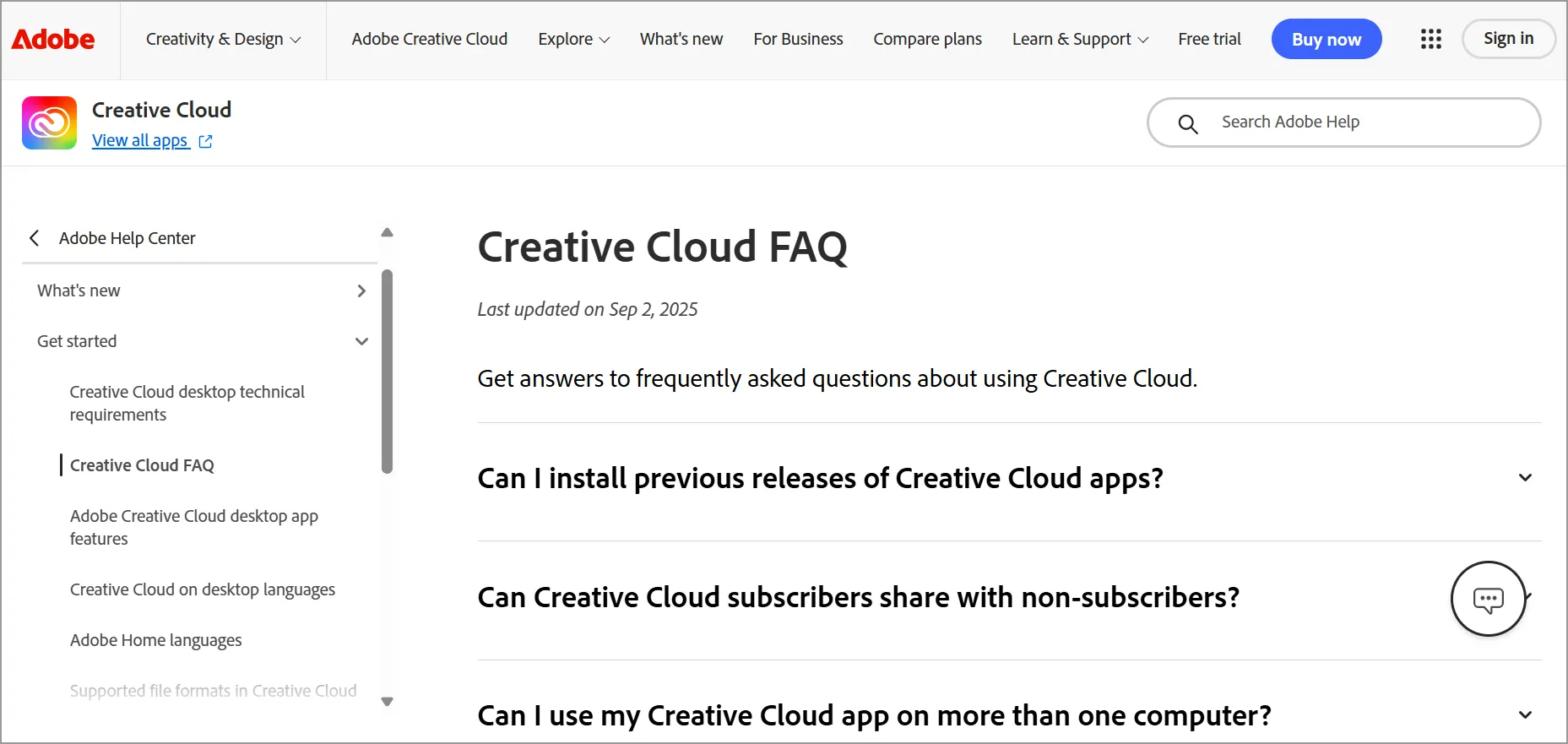
Task: Open Adobe Home languages in sidebar
Action: point(156,640)
